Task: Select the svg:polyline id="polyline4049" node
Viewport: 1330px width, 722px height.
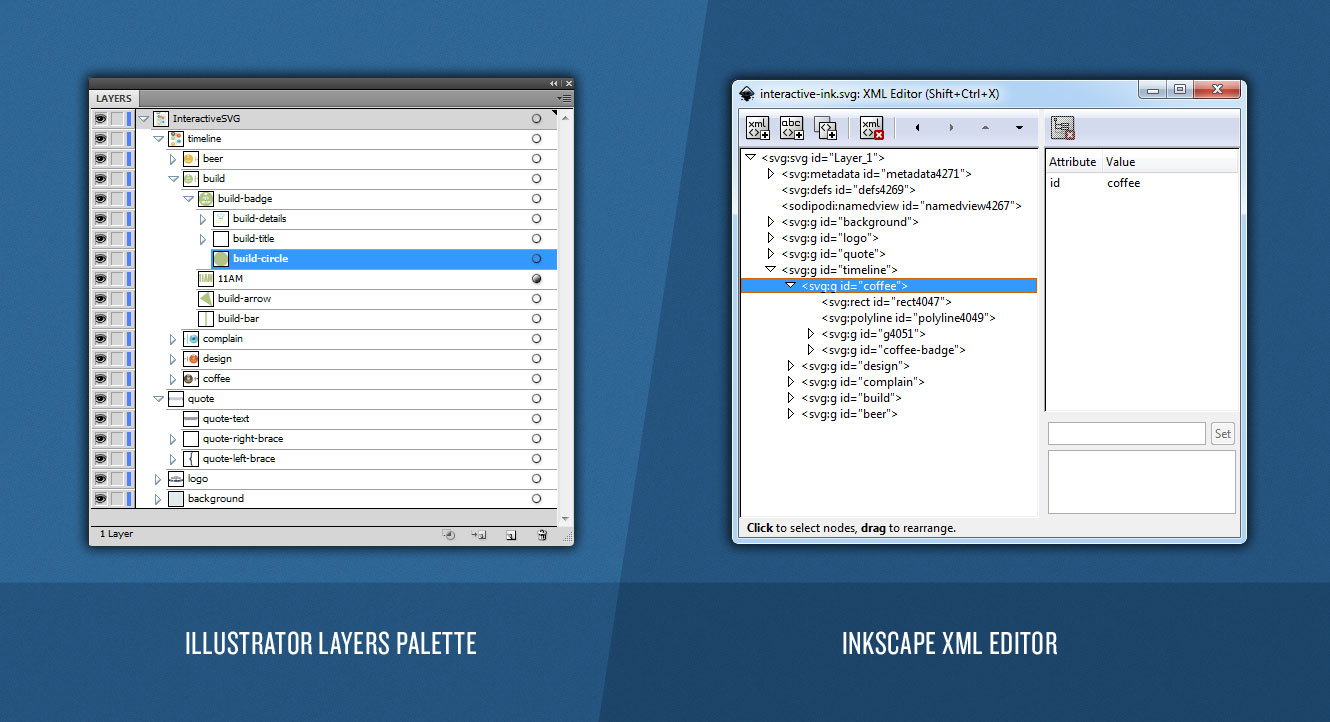Action: (x=908, y=318)
